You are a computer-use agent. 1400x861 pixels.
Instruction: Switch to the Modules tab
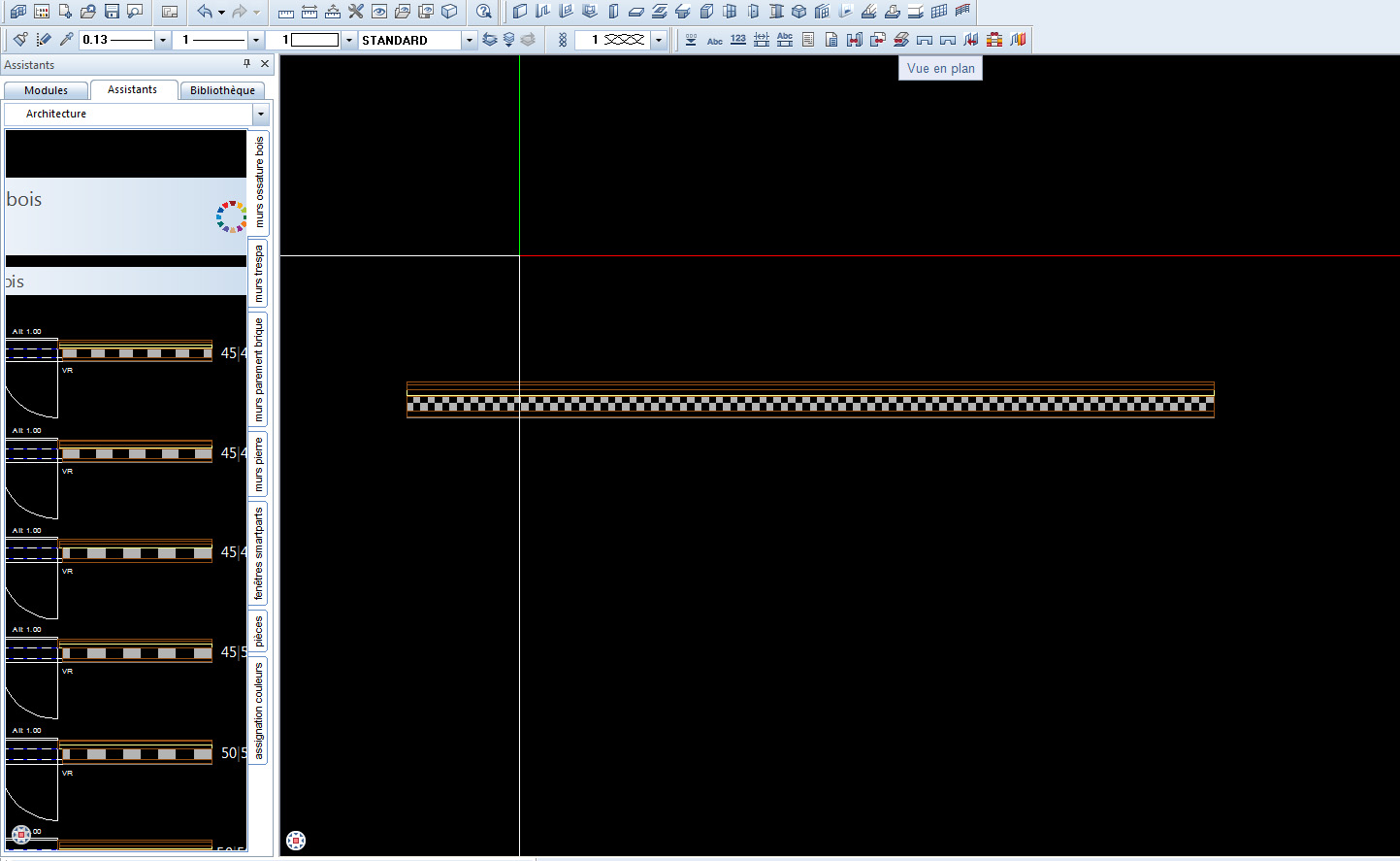click(x=46, y=90)
